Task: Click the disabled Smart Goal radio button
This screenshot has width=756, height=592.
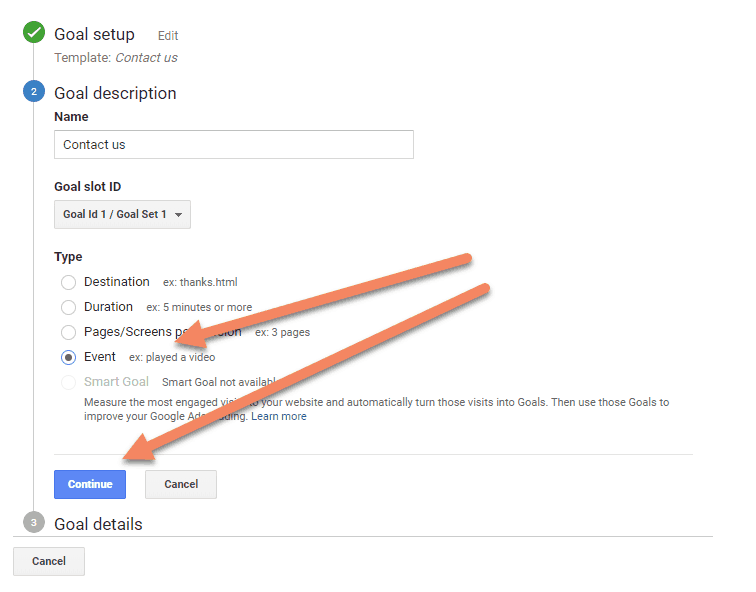Action: (x=68, y=382)
